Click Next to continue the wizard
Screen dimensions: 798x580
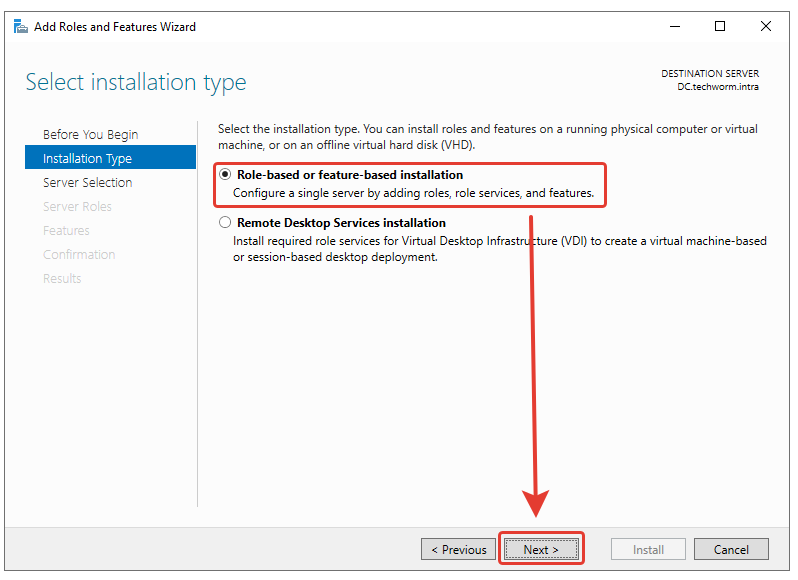540,549
